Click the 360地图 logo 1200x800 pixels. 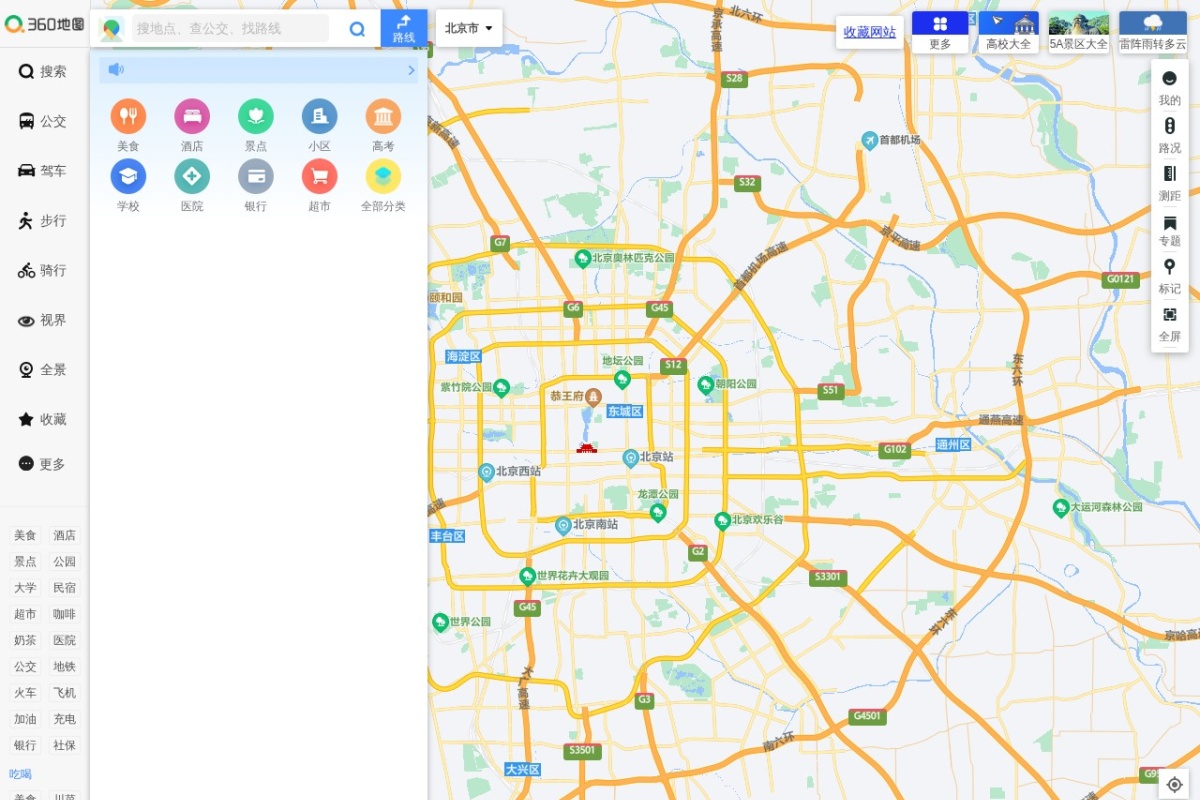44,25
